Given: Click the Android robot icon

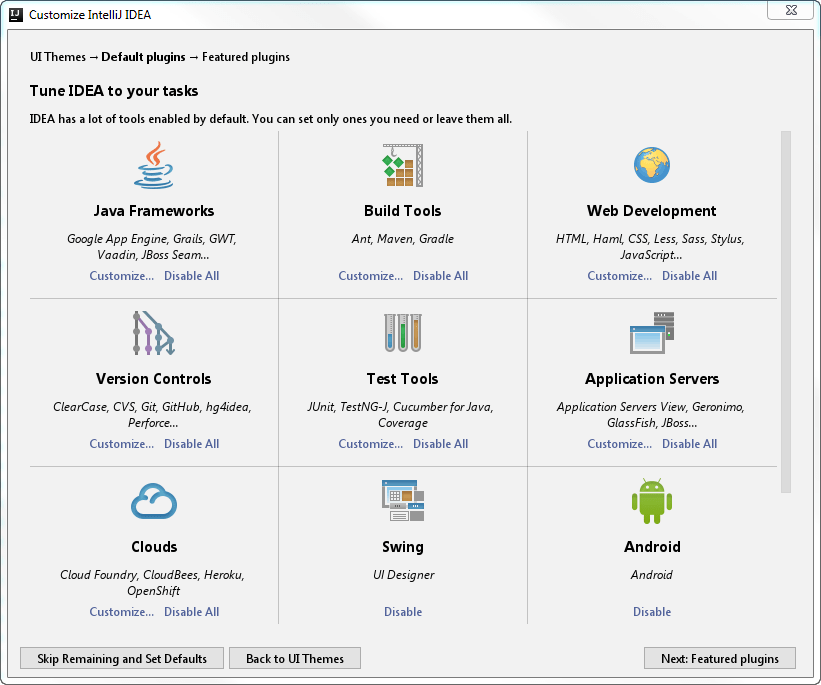Looking at the screenshot, I should (651, 501).
